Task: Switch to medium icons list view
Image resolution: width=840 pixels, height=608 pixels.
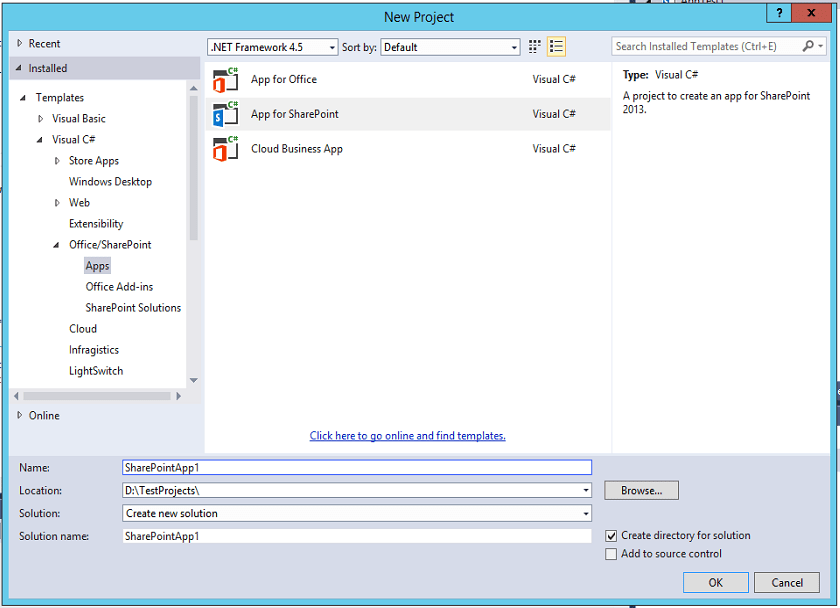Action: click(x=557, y=47)
